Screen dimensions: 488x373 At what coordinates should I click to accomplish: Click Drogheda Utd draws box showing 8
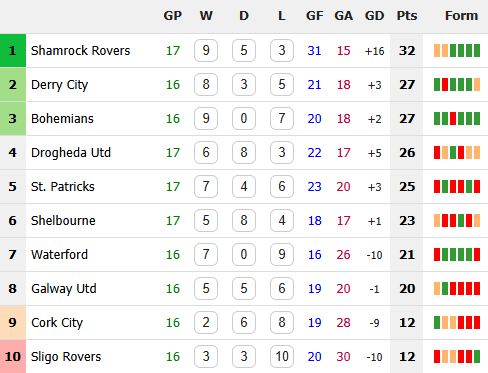tap(244, 153)
